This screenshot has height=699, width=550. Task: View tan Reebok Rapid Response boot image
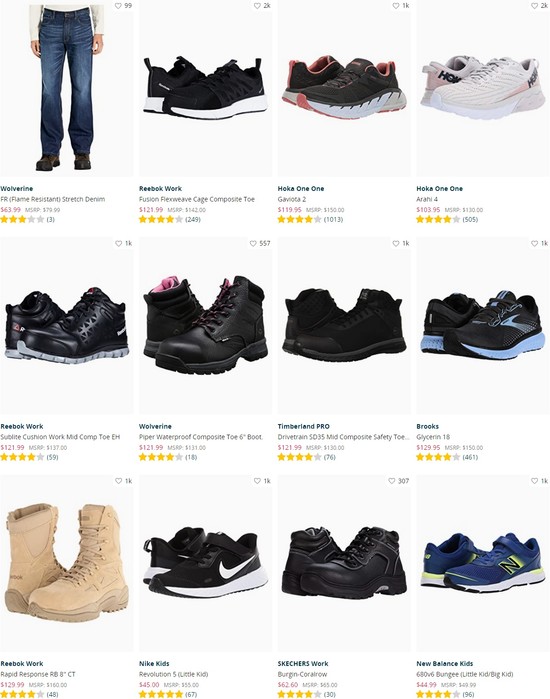(67, 563)
